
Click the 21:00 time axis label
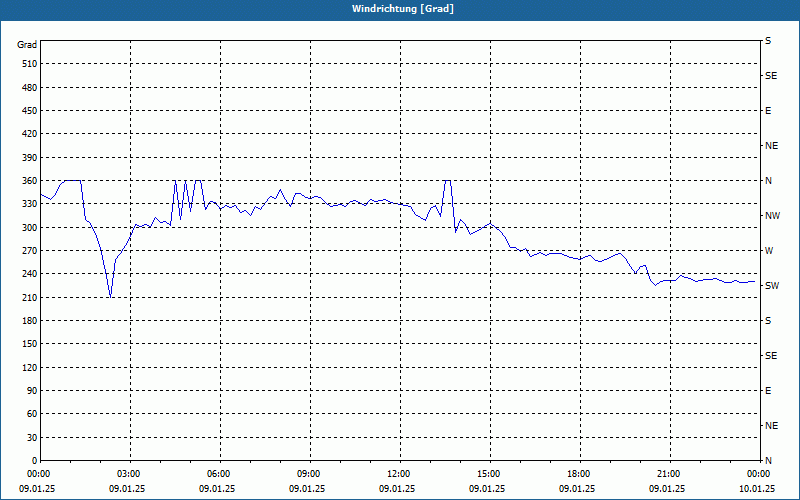(669, 474)
